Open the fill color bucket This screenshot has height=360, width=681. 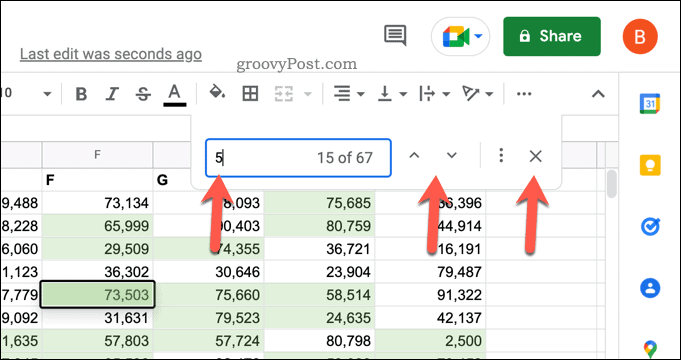pyautogui.click(x=217, y=93)
